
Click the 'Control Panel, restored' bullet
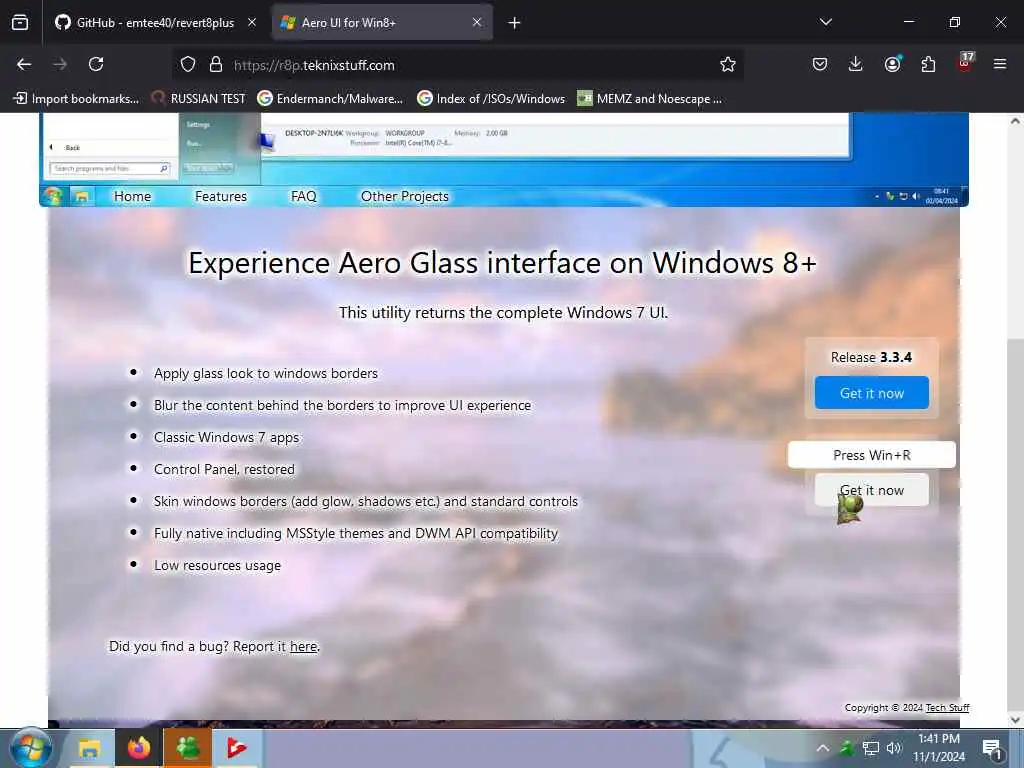(224, 469)
